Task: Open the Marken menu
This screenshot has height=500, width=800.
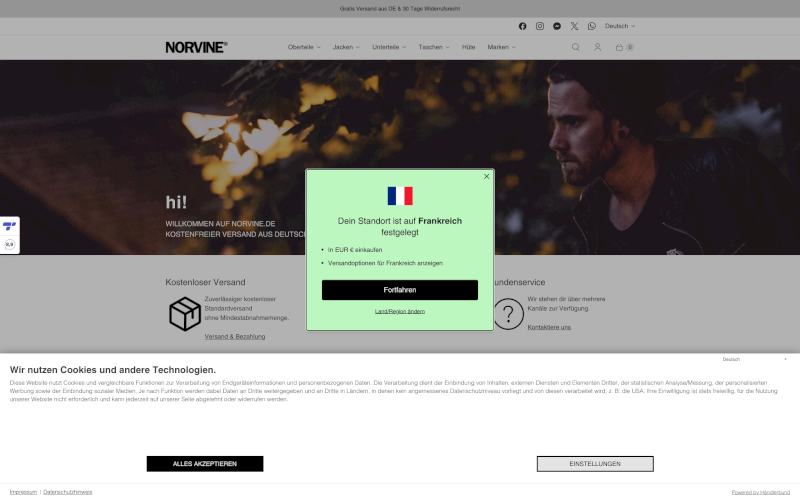Action: point(502,47)
